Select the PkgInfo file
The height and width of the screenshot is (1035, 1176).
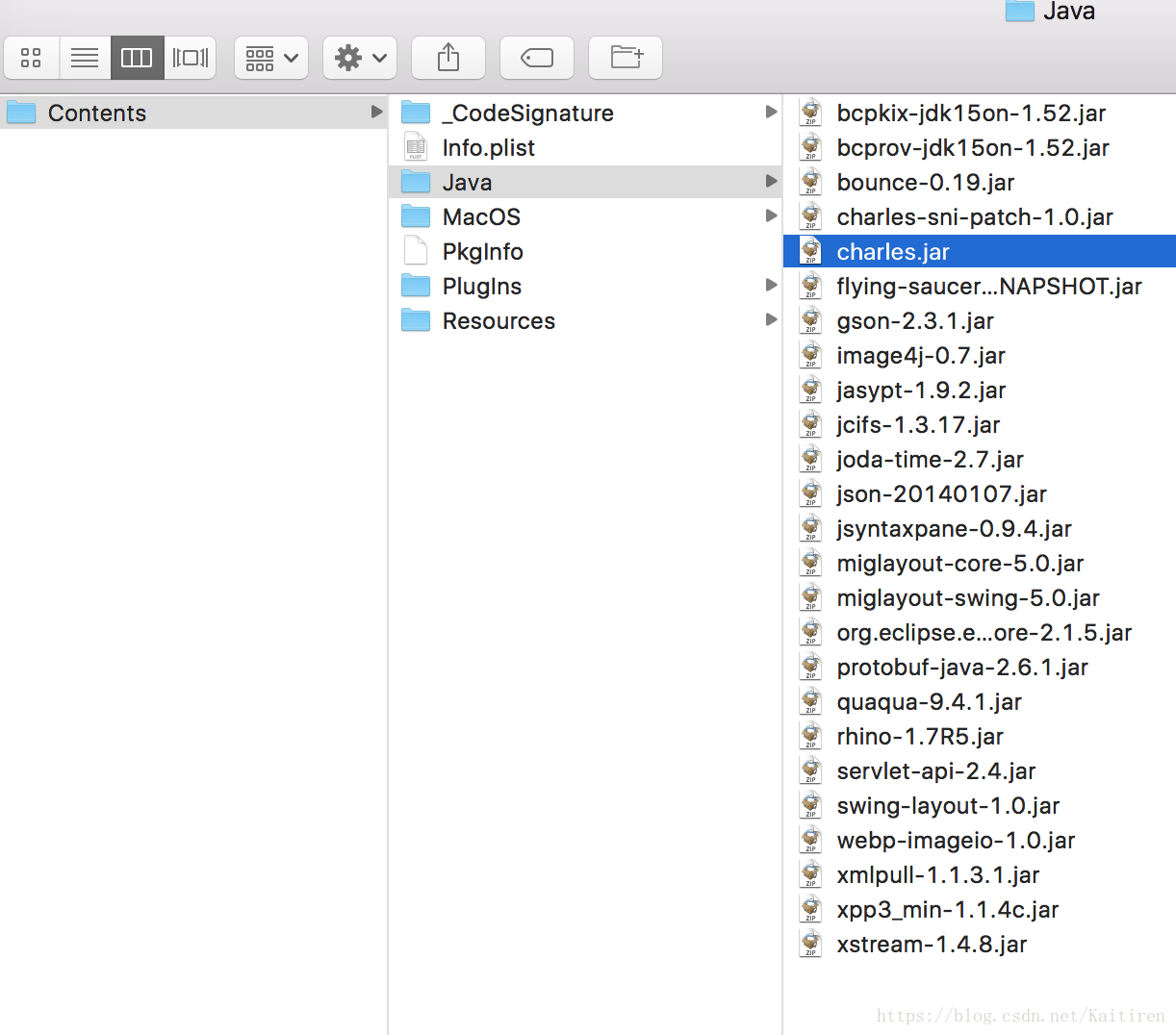(585, 251)
